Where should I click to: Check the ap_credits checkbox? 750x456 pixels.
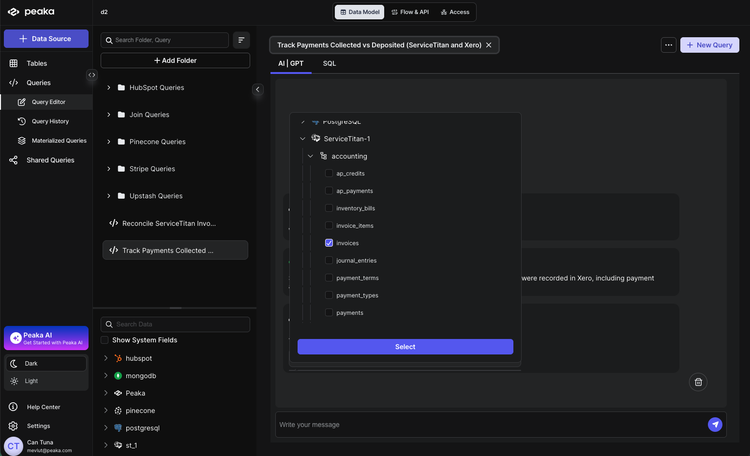point(329,173)
